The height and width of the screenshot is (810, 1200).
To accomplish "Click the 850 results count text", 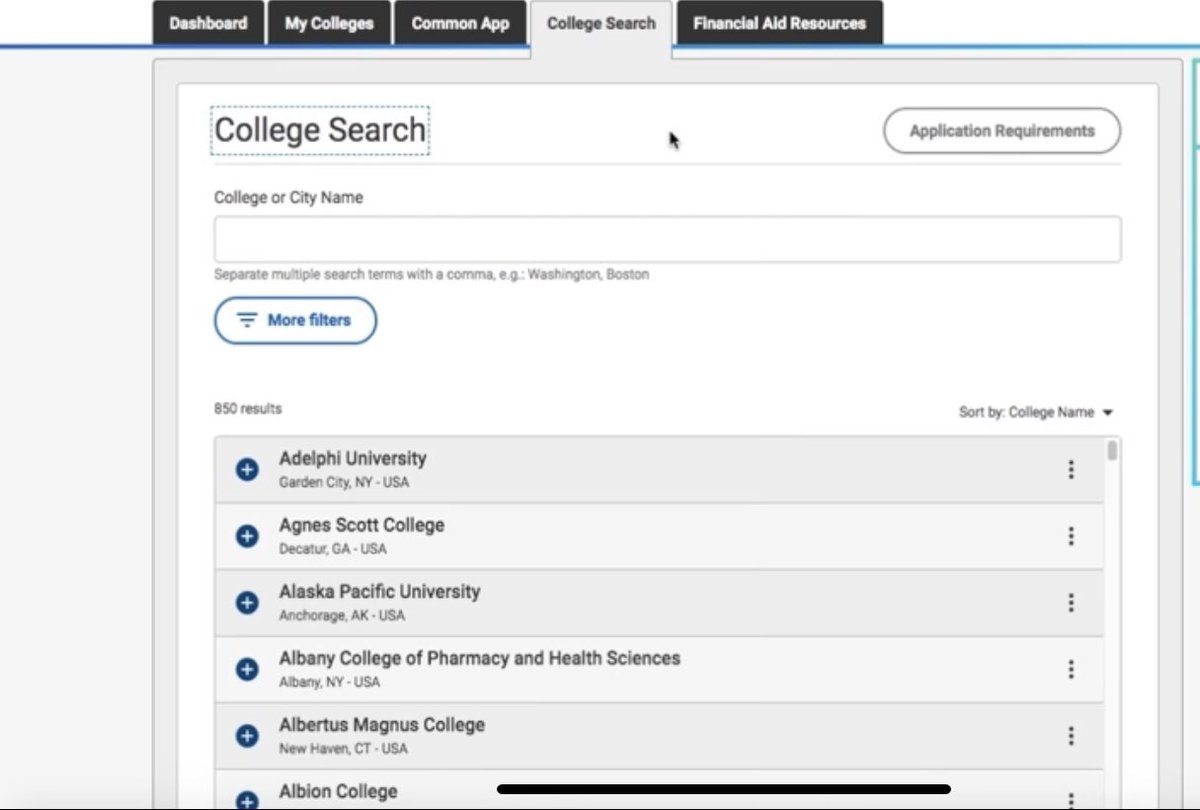I will (x=248, y=409).
